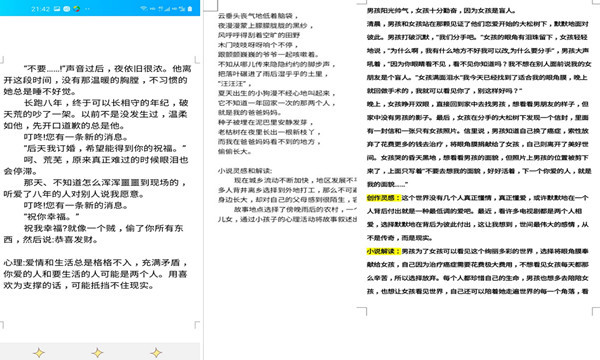Click the 小说灵感和解读 heading
Viewport: 600px width, 360px height.
(x=245, y=171)
